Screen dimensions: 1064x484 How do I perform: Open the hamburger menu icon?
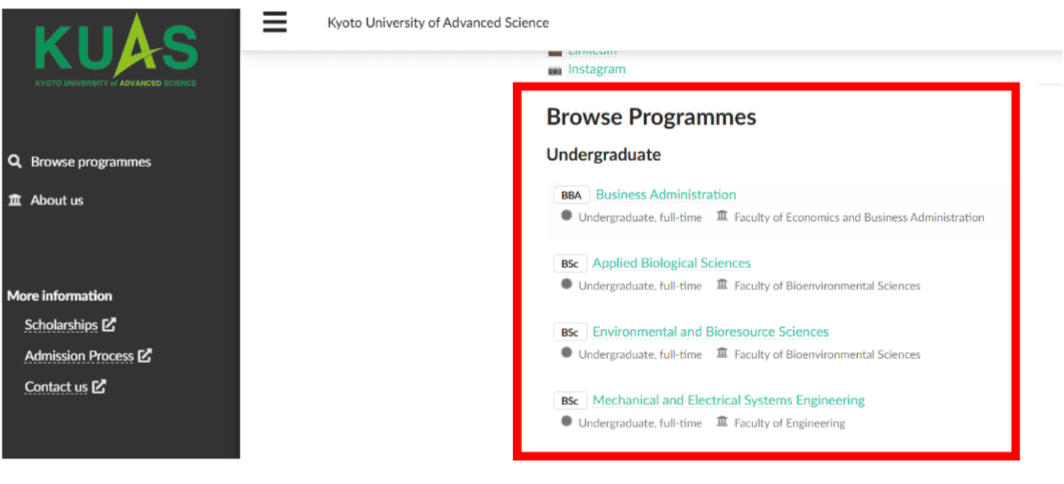click(275, 22)
